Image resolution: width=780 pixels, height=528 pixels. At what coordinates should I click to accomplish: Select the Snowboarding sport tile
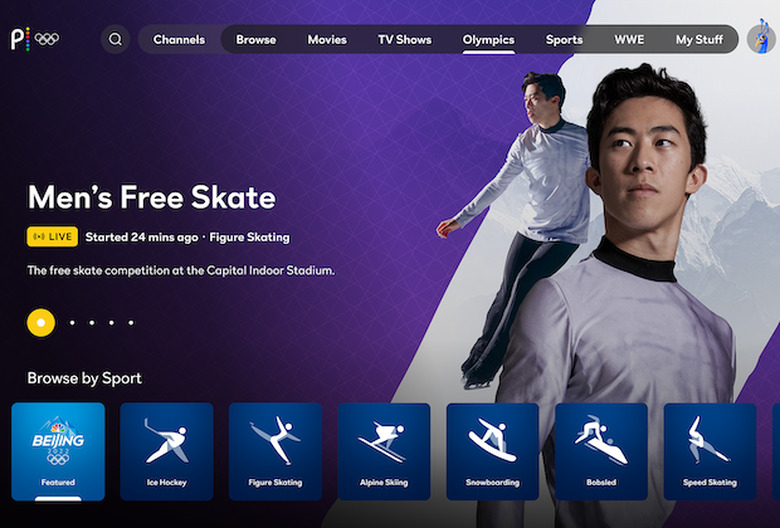tap(492, 451)
